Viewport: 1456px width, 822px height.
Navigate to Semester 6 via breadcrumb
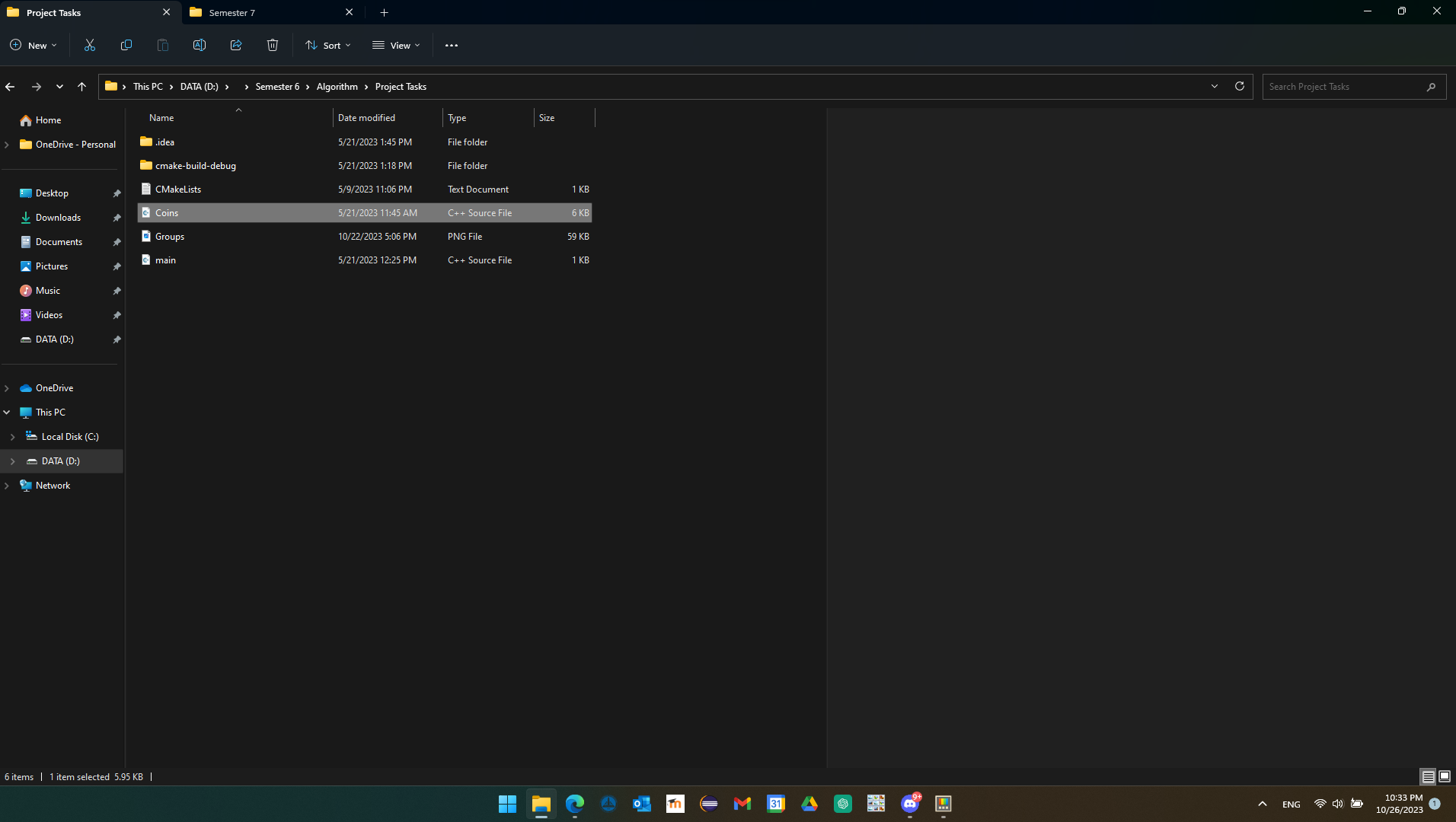(277, 86)
